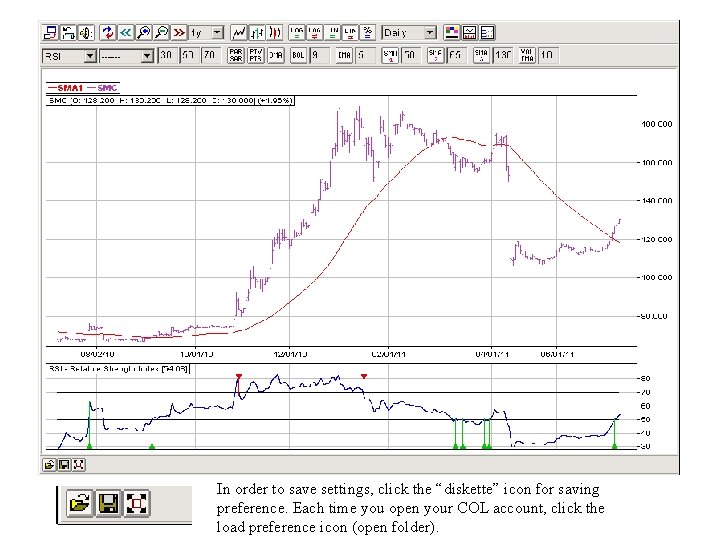Select the first LOG scale button with green equals sign
720x540 pixels.
[x=297, y=33]
